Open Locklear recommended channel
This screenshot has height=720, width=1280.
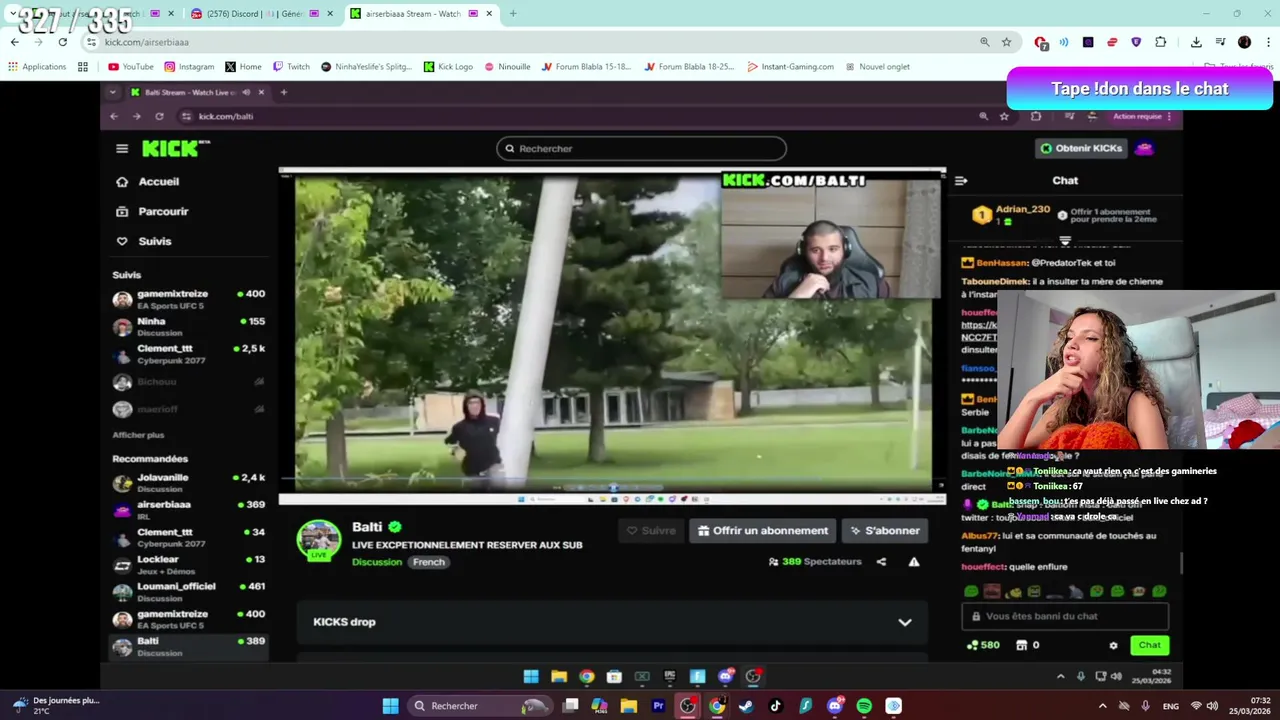tap(189, 565)
